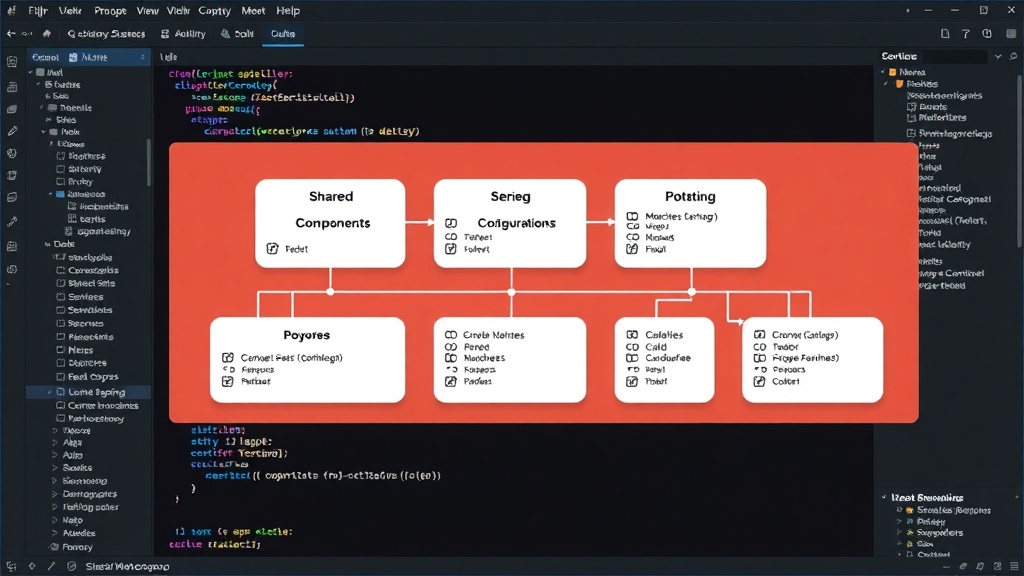
Task: Select the 'Shared Components' diagram node
Action: click(x=330, y=223)
